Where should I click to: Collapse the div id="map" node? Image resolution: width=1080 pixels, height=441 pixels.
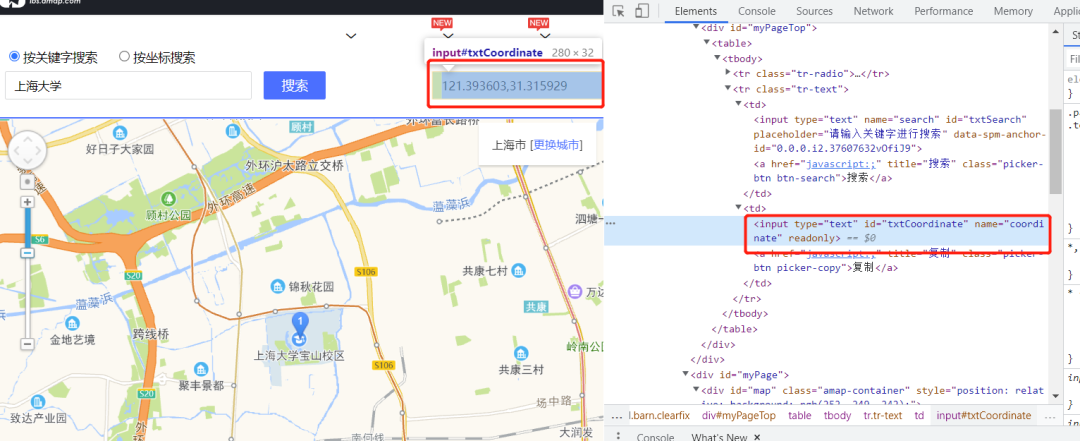pyautogui.click(x=696, y=390)
